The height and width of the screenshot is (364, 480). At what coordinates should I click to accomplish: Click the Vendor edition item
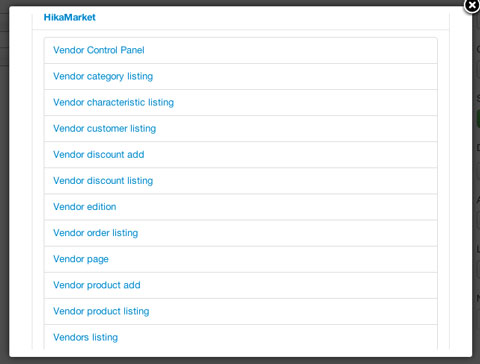(85, 207)
